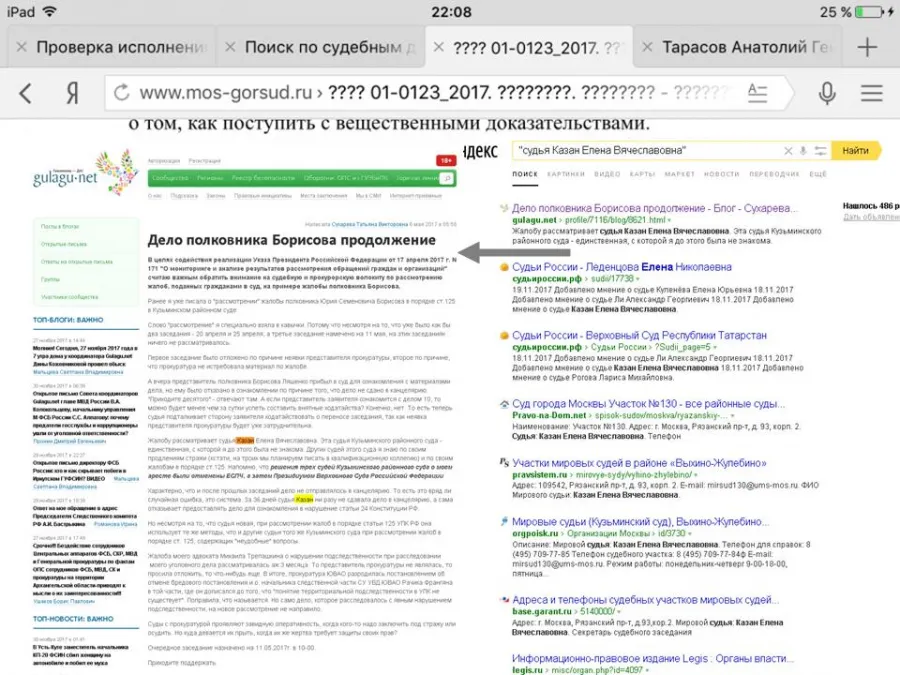Close the "Проверка исполнени" browser tab
The height and width of the screenshot is (675, 900).
click(x=21, y=47)
